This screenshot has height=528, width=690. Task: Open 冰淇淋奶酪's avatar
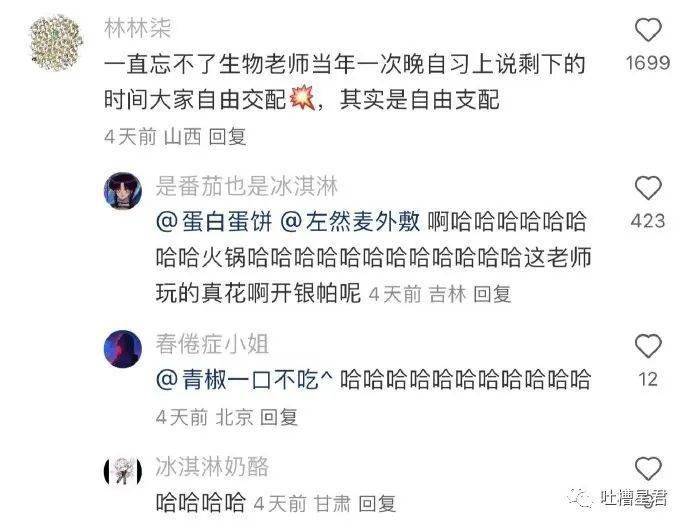123,471
